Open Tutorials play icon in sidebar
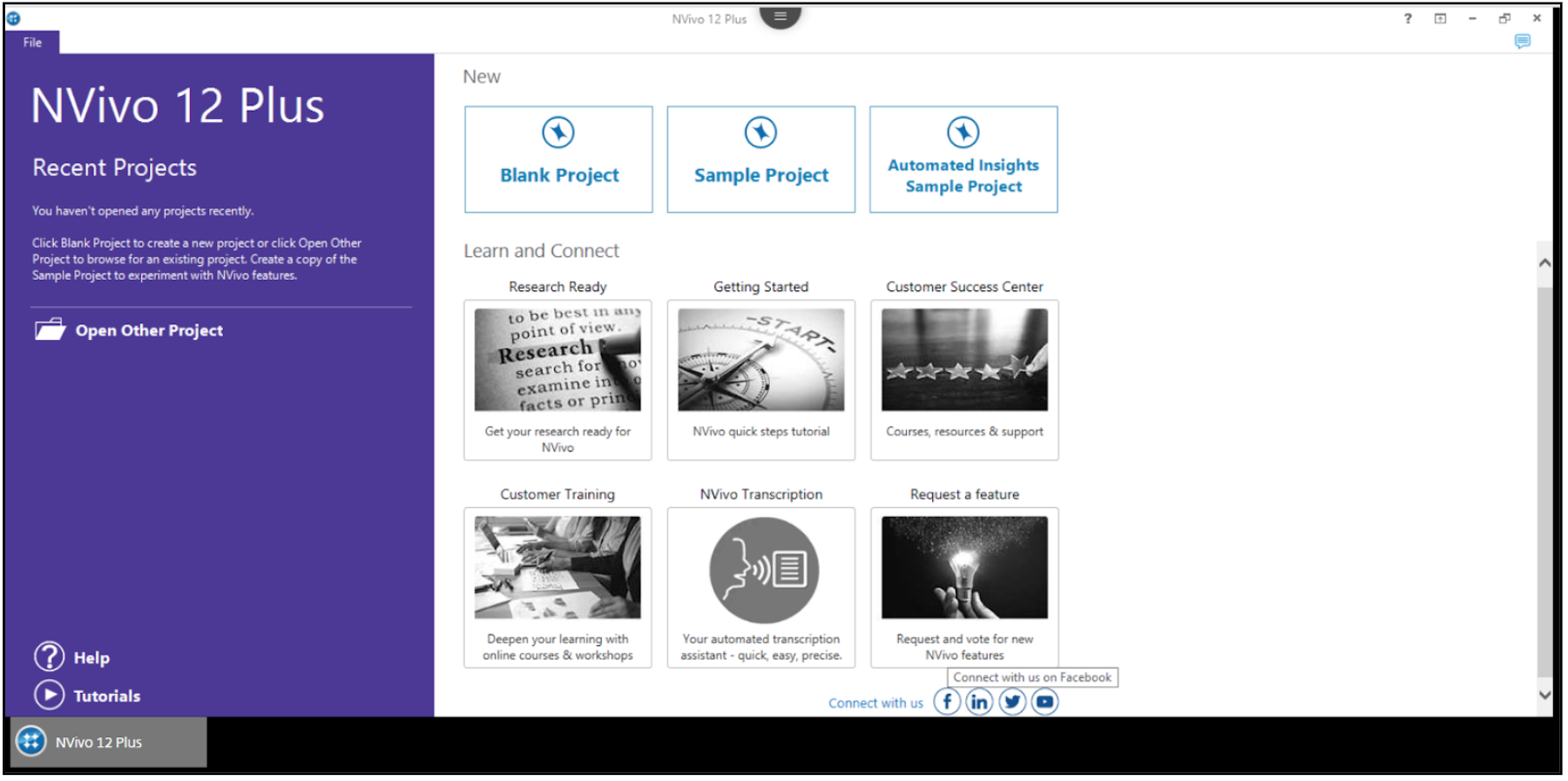The image size is (1568, 781). [50, 695]
